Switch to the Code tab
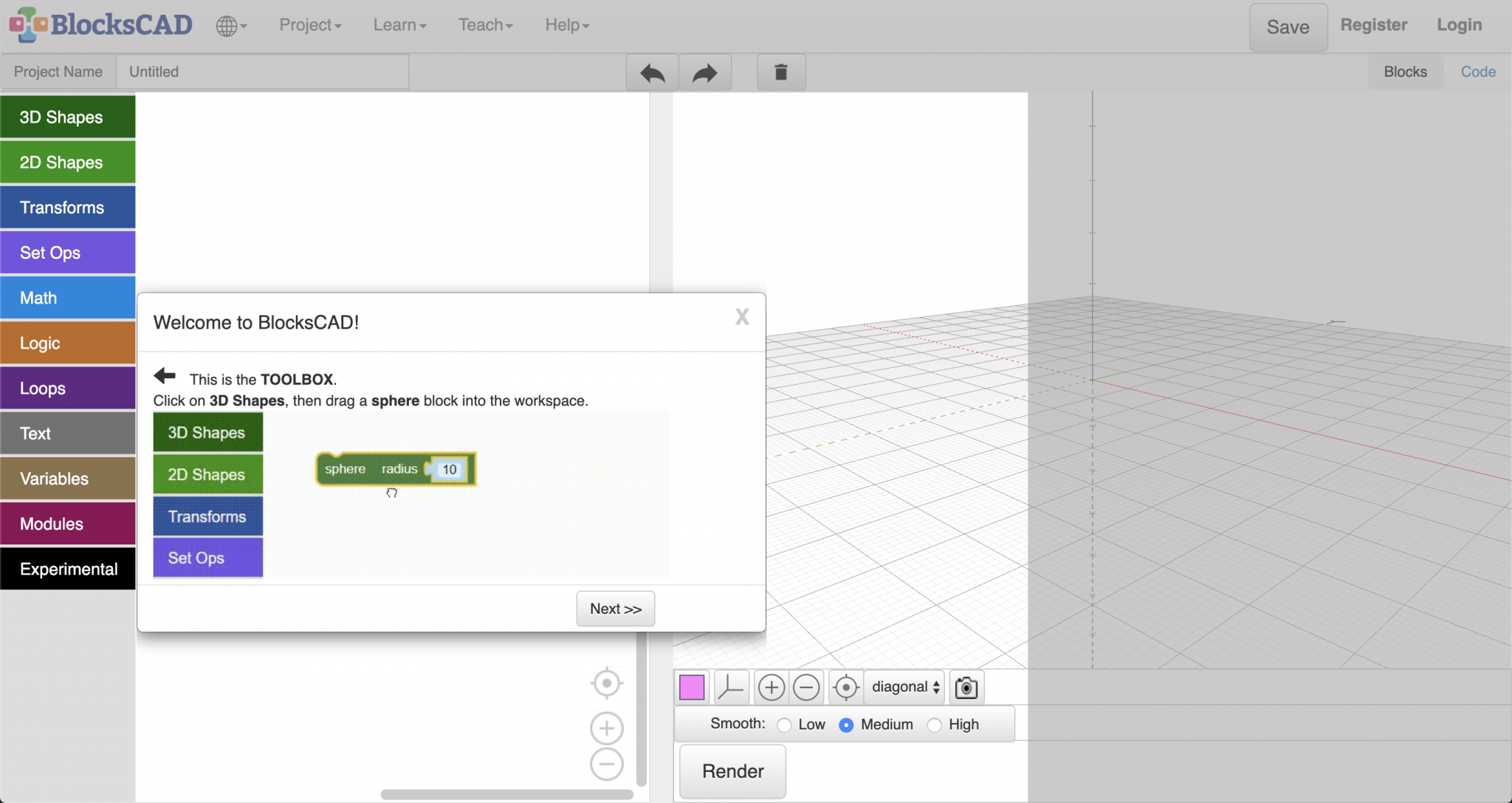 pos(1478,72)
